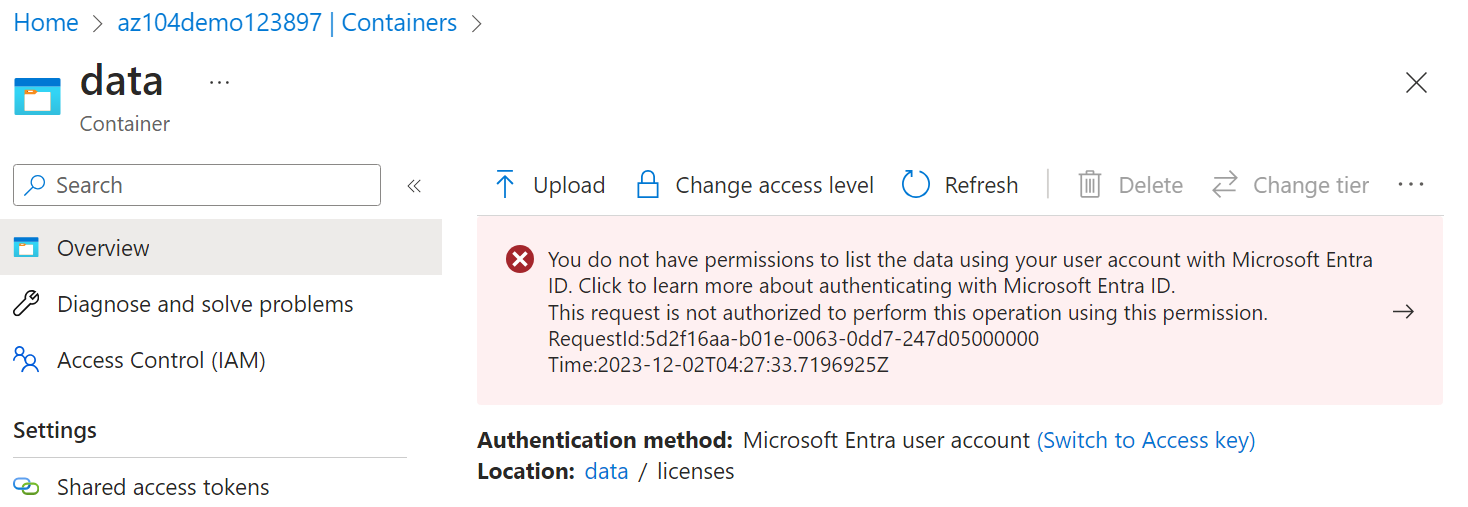Click the data container icon beside title
Screen dimensions: 1468x507
click(x=38, y=97)
